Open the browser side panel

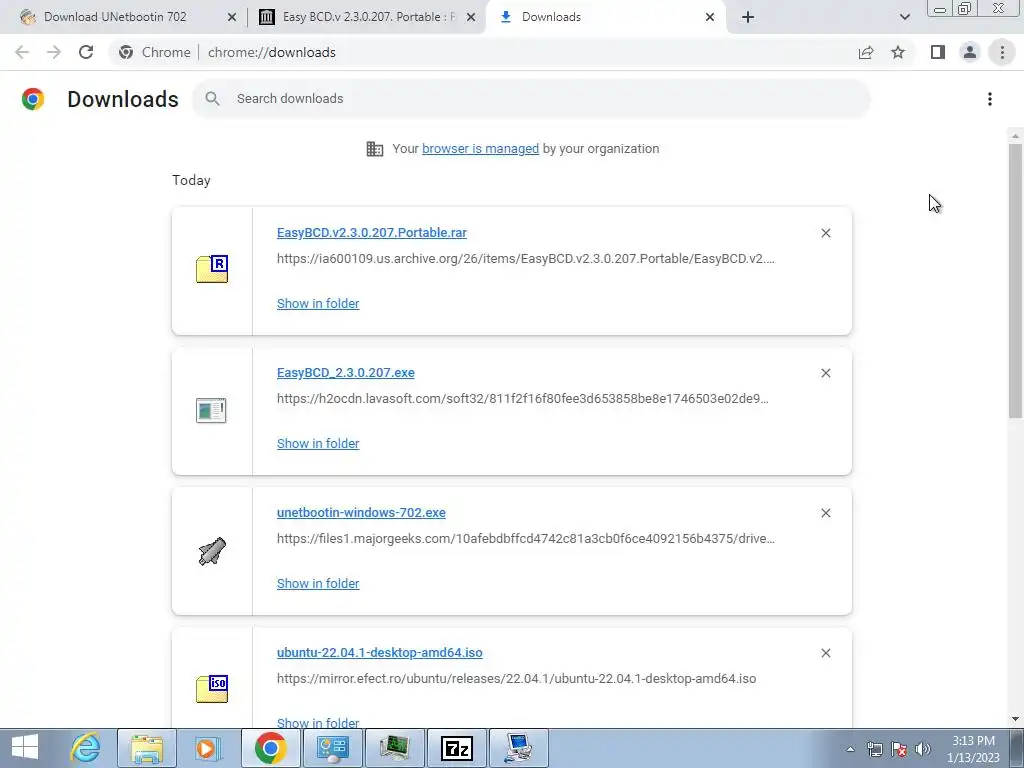[938, 52]
